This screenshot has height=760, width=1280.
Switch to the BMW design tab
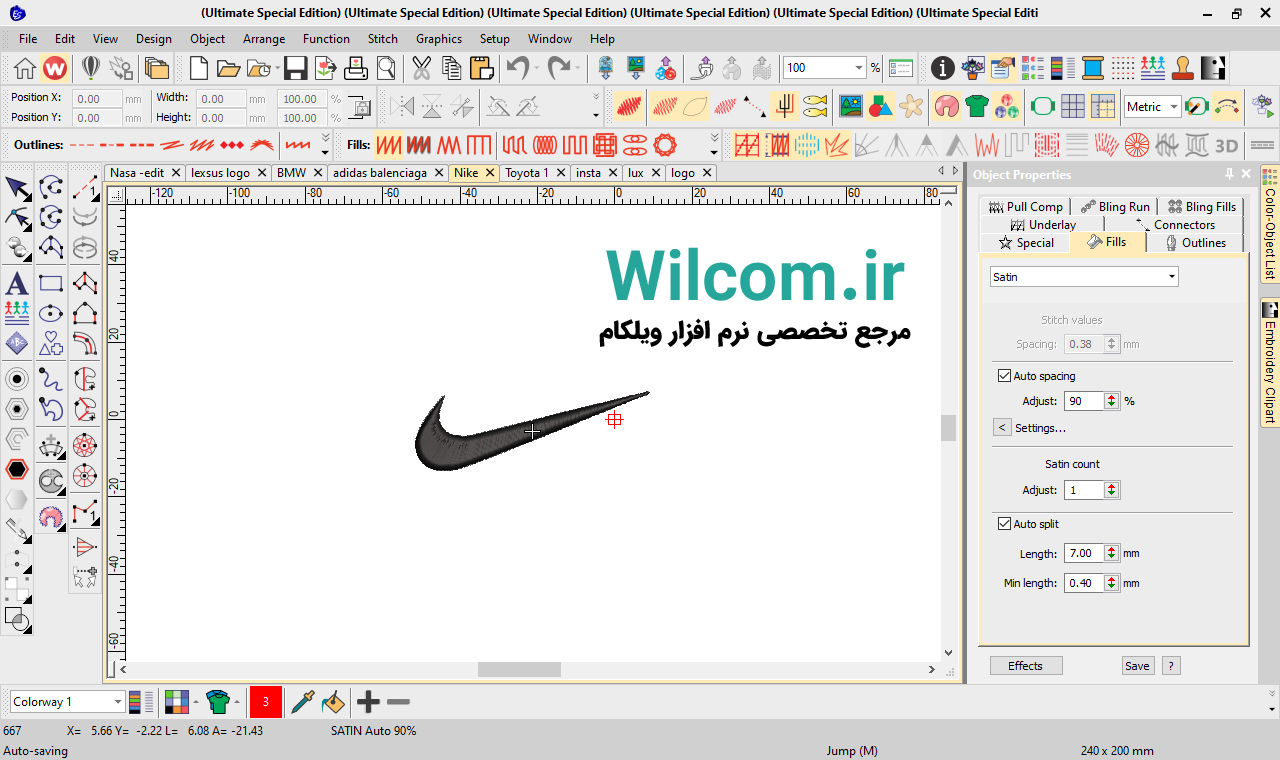click(x=292, y=173)
